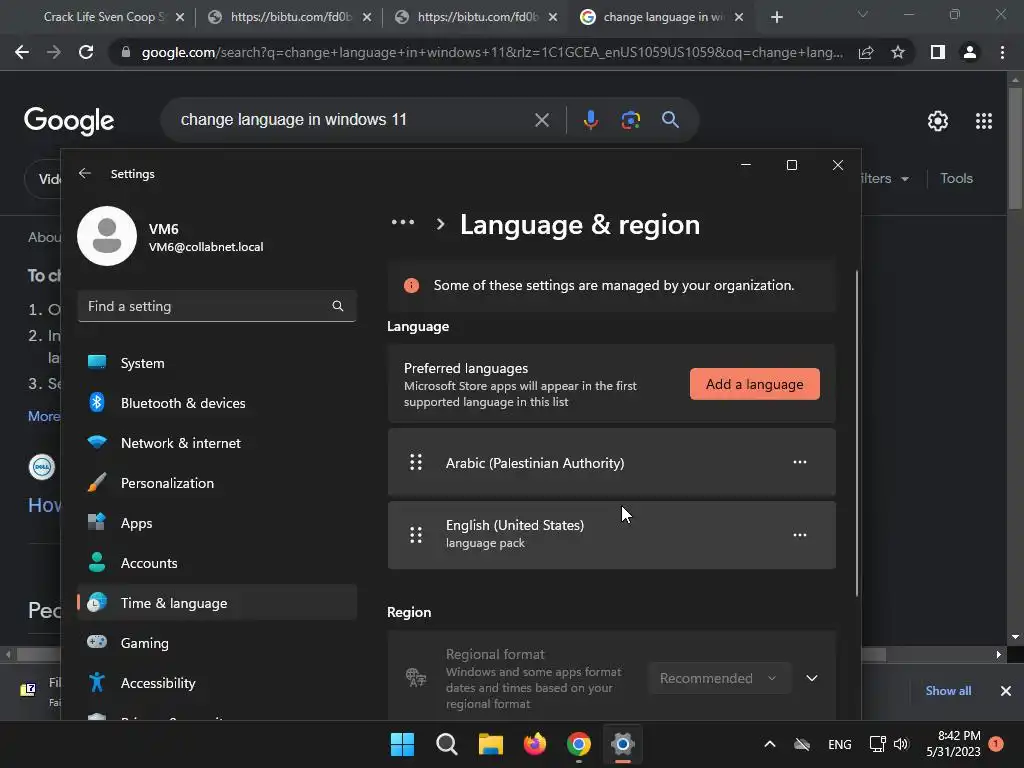Launch Firefox from taskbar
1024x768 pixels.
tap(535, 744)
